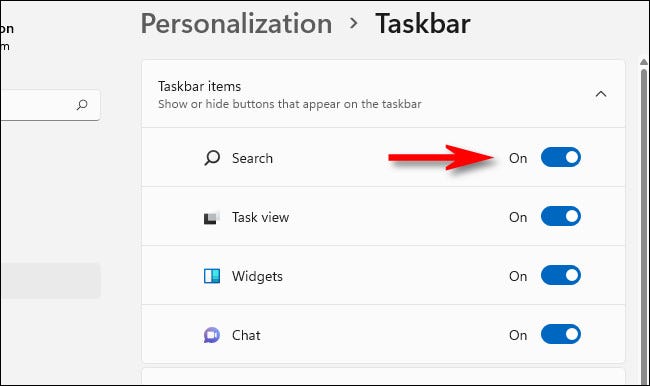This screenshot has width=650, height=386.
Task: Click the Widgets icon
Action: click(x=212, y=276)
